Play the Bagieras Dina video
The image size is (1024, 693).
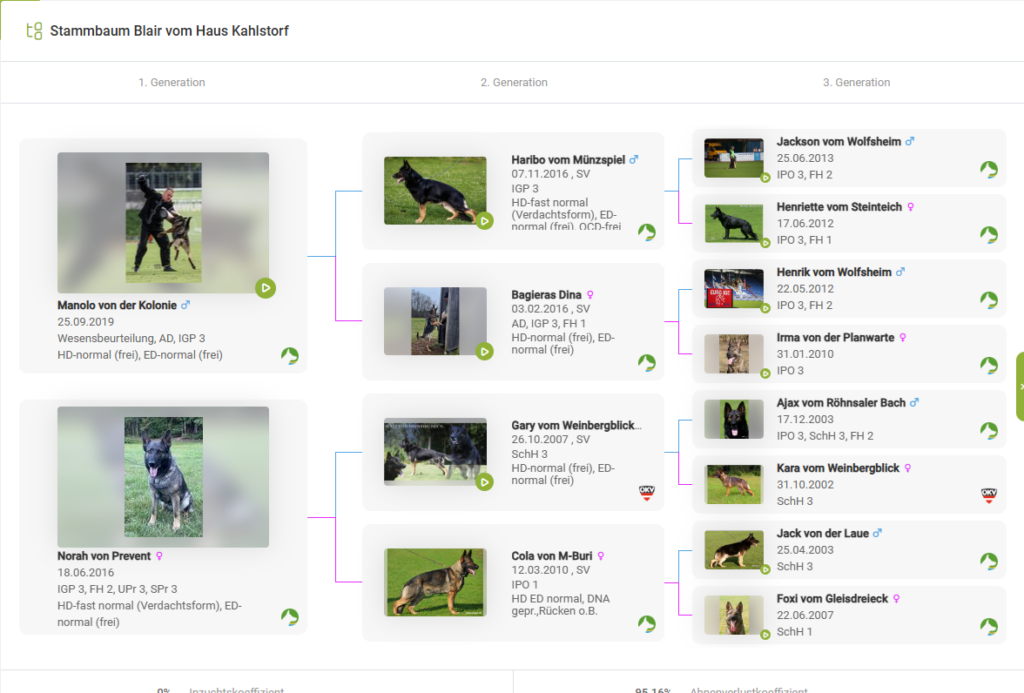coord(484,351)
